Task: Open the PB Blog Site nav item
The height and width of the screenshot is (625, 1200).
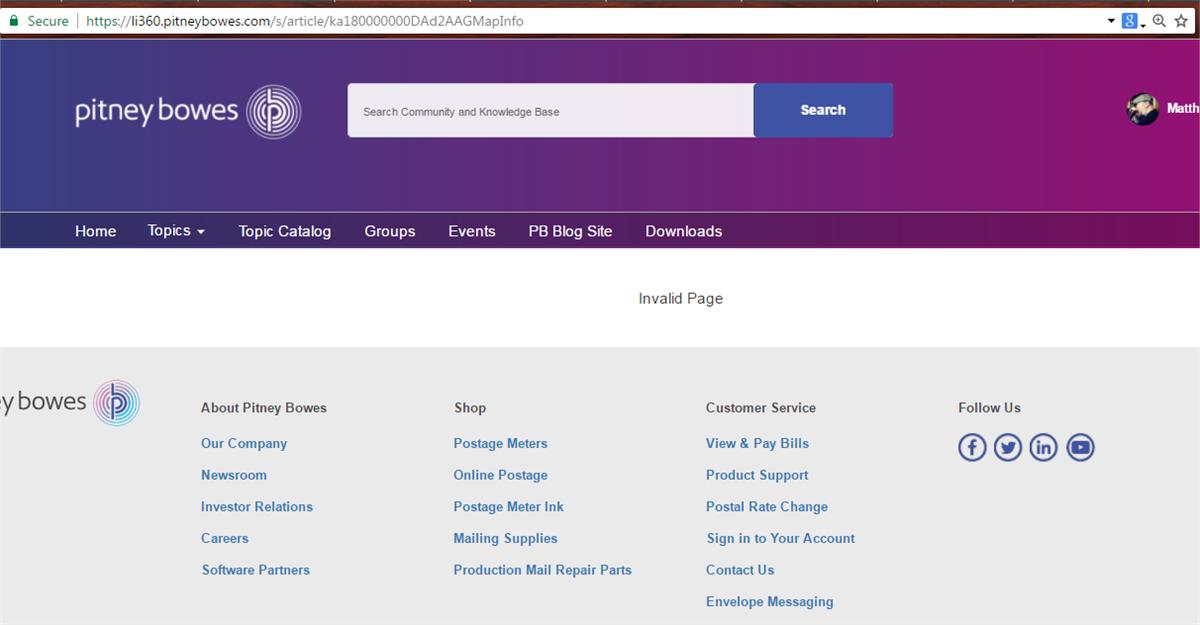Action: click(x=570, y=231)
